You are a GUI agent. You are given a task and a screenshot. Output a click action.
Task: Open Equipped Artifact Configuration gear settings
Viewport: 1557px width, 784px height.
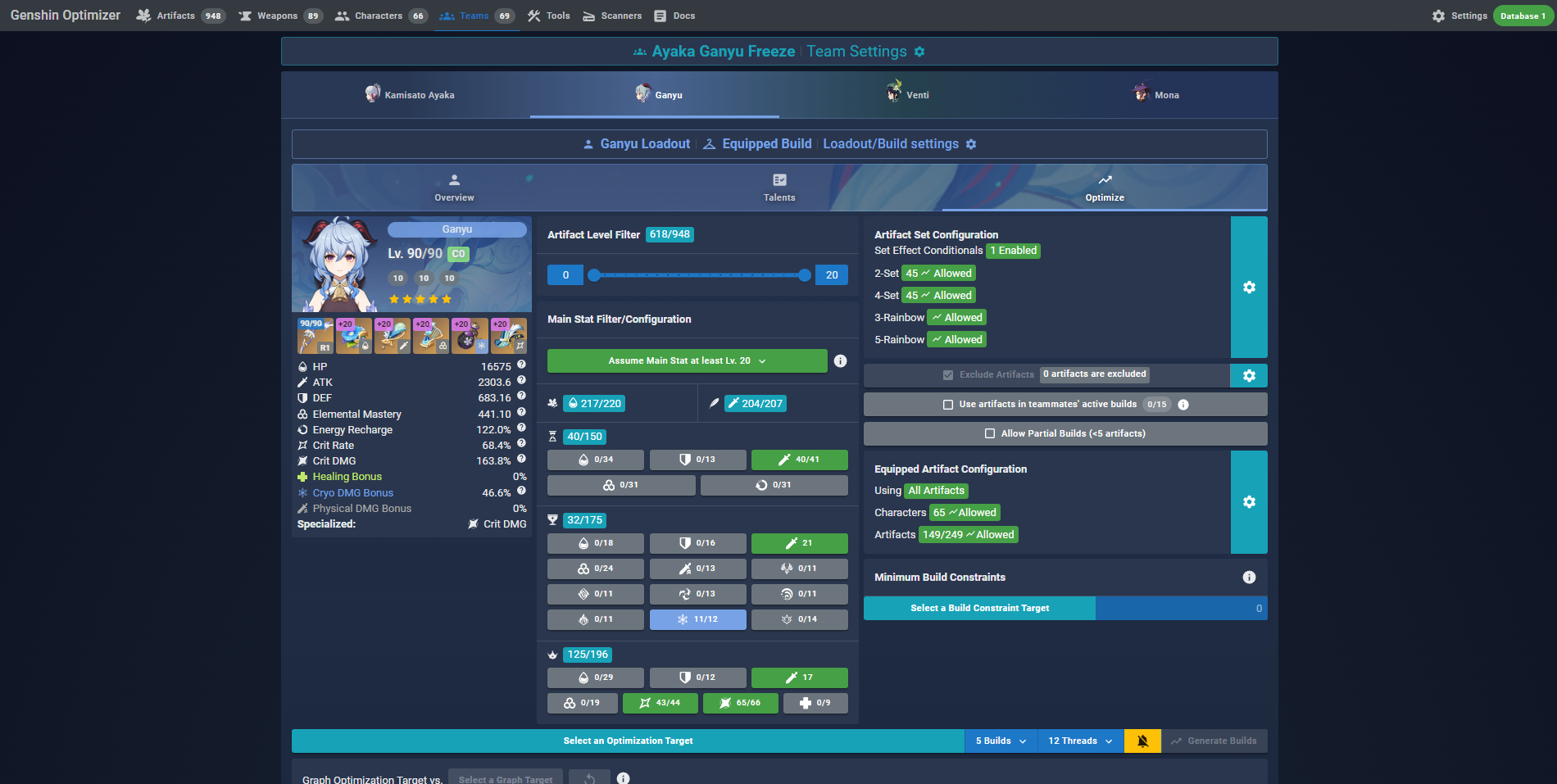click(1248, 502)
